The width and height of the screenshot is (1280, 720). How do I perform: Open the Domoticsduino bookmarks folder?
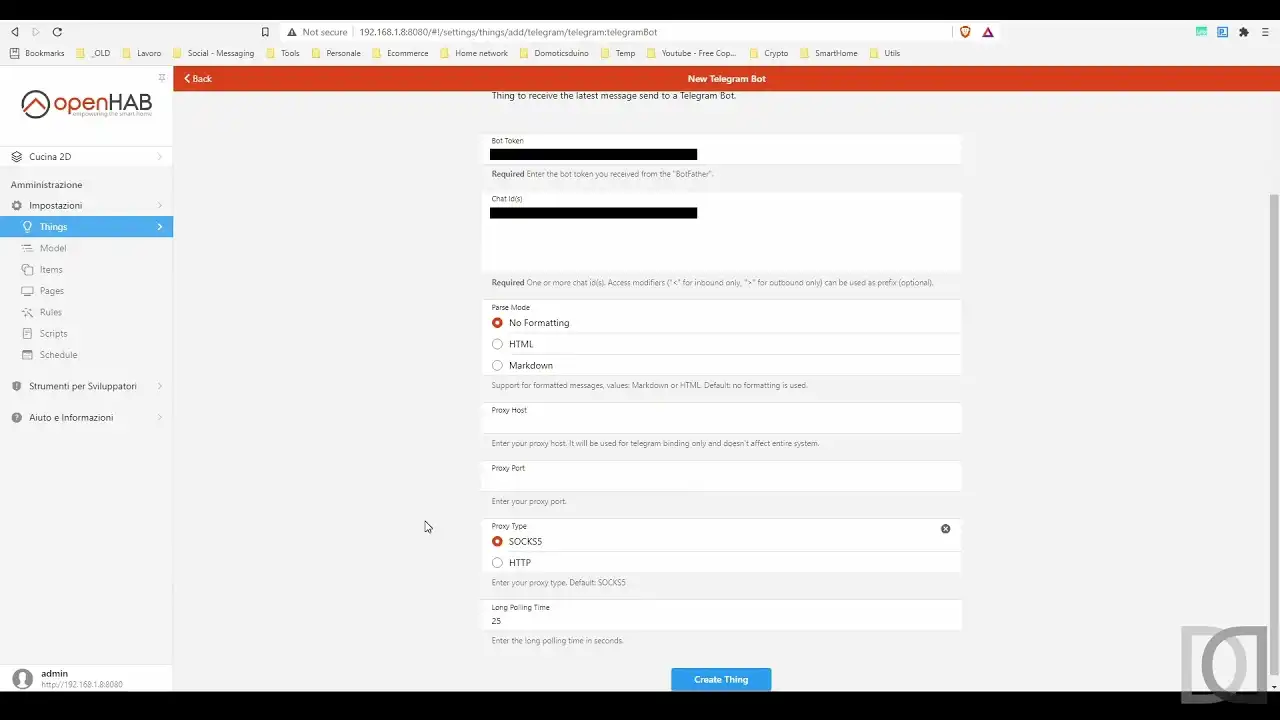pos(554,53)
